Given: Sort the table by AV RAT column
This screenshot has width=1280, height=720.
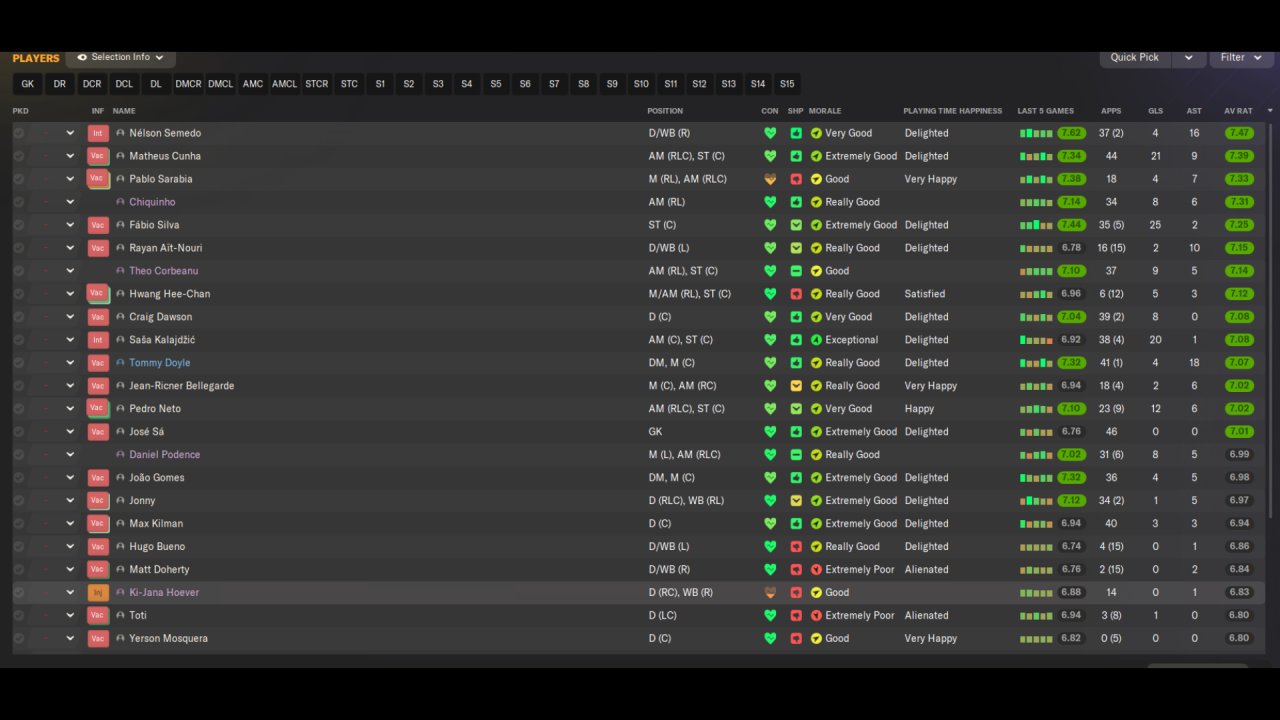Looking at the screenshot, I should [1238, 111].
